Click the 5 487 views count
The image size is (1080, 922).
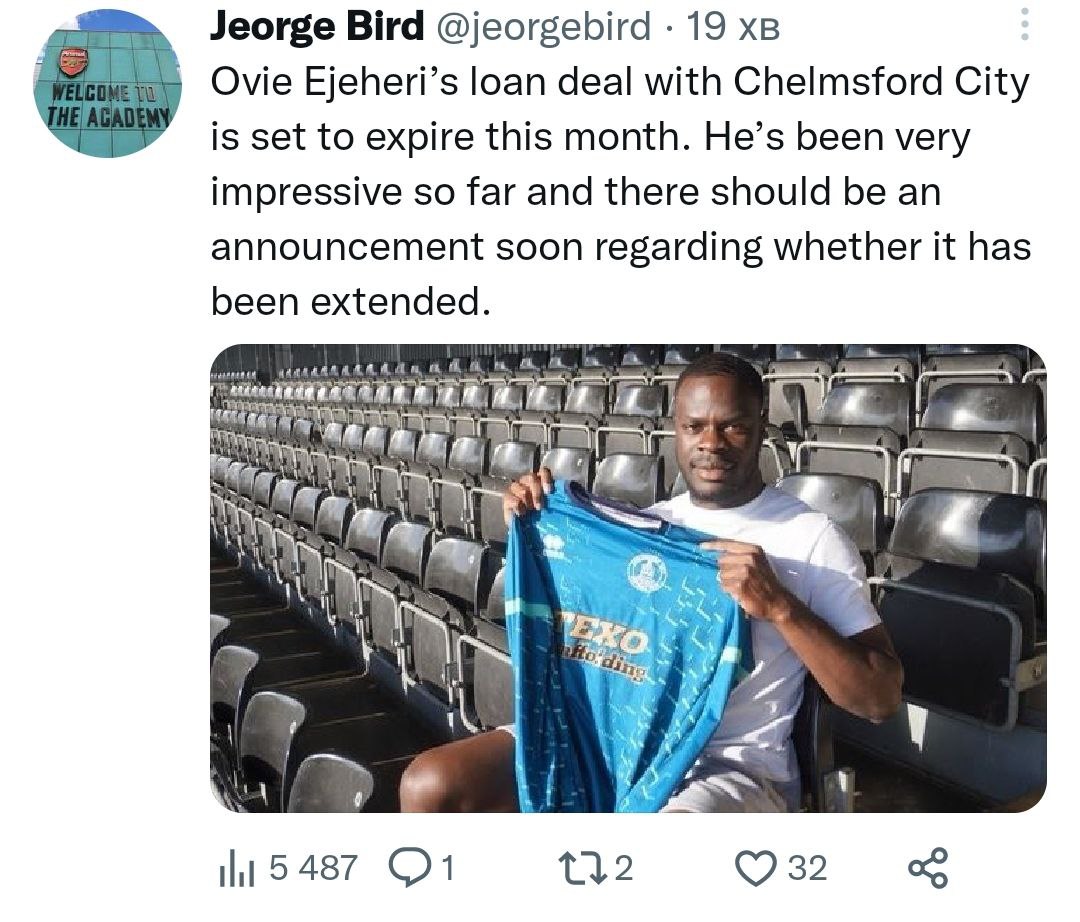(x=313, y=868)
